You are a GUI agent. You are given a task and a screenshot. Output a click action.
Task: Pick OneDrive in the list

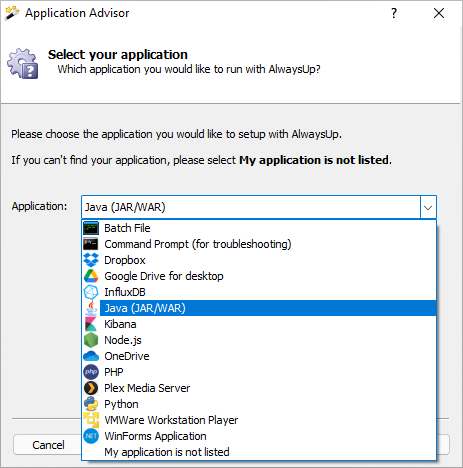[x=259, y=356]
